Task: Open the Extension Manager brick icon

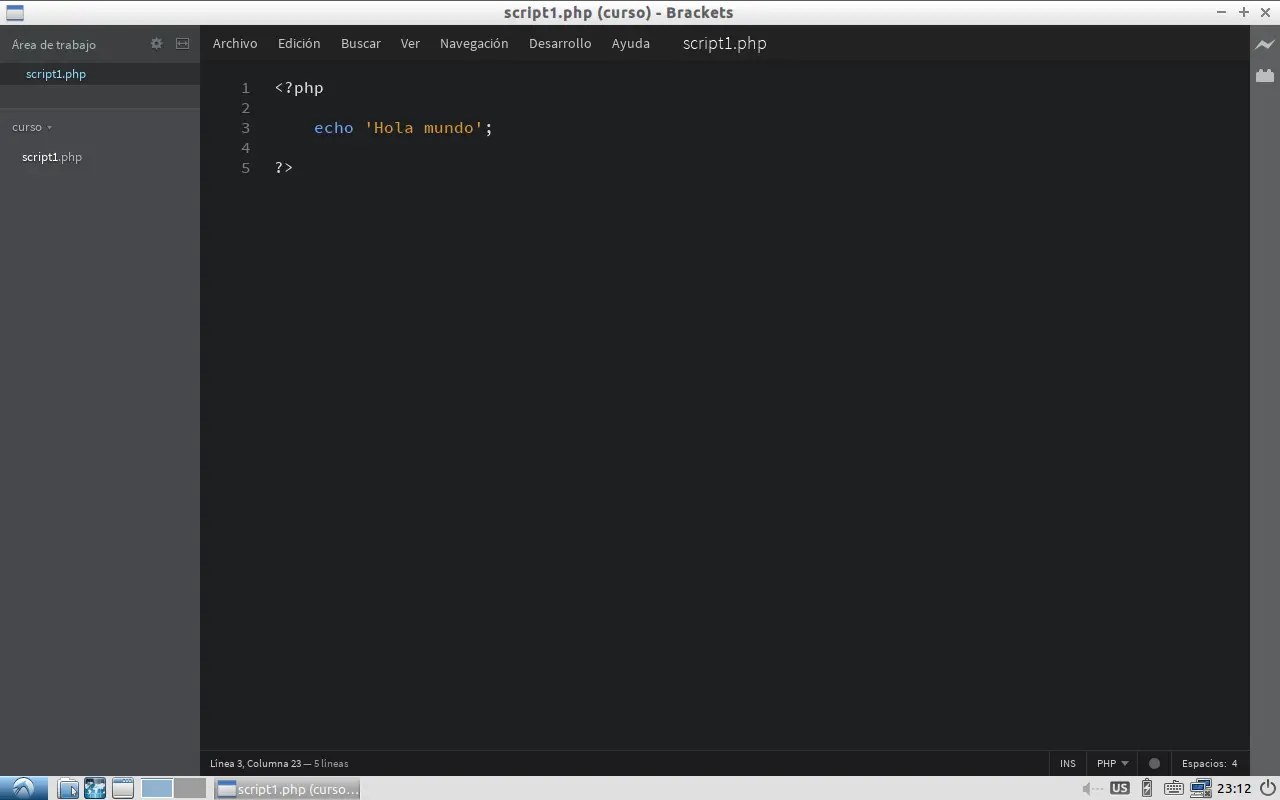Action: [x=1264, y=74]
